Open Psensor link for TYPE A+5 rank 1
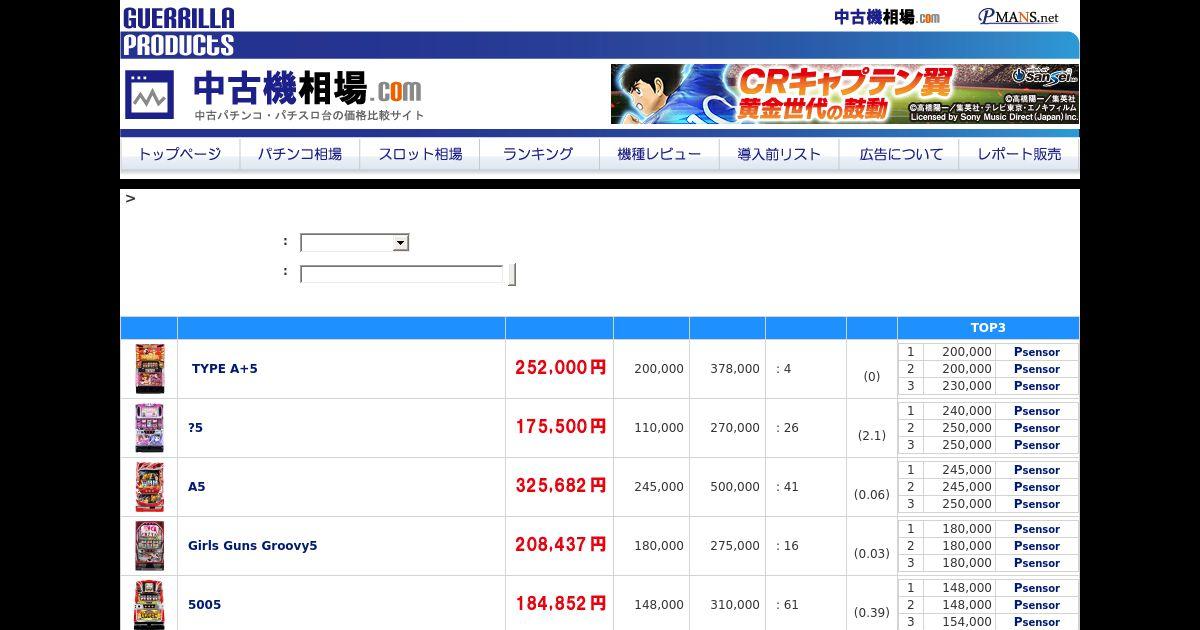The height and width of the screenshot is (630, 1200). [x=1037, y=352]
